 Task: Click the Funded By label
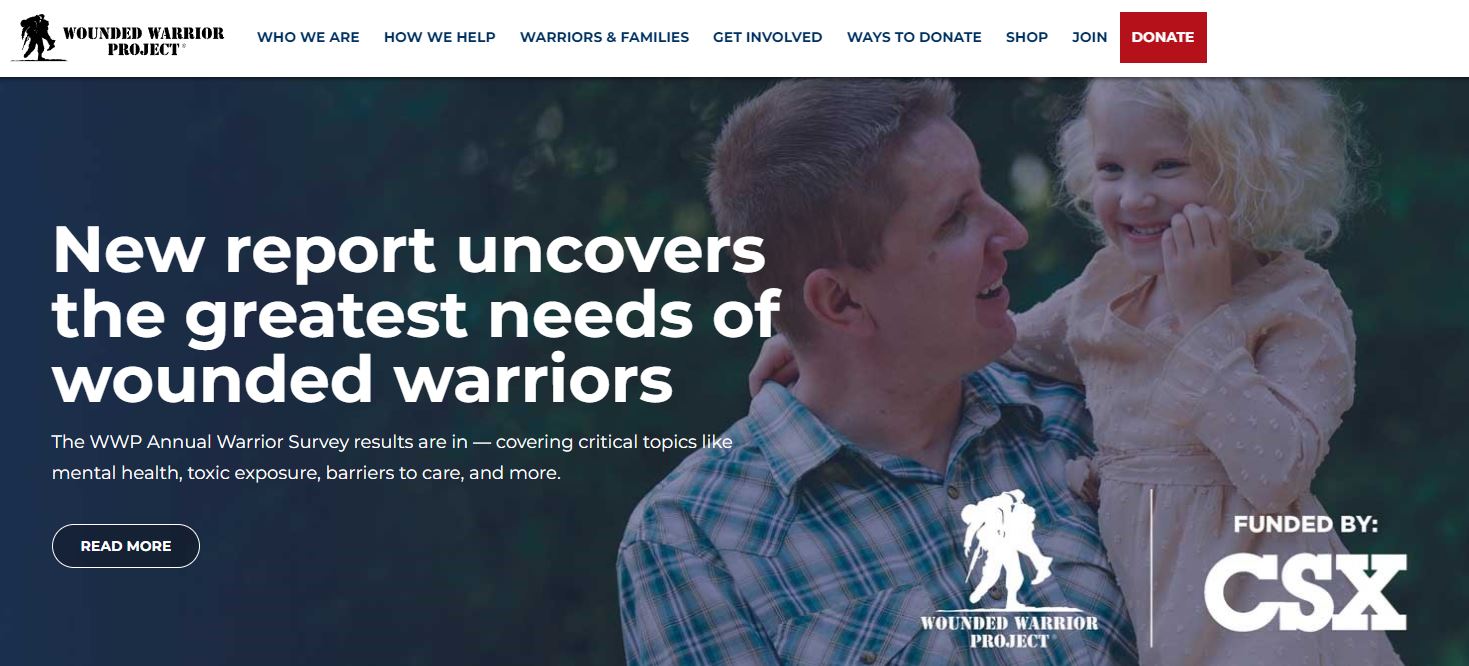pos(1306,524)
